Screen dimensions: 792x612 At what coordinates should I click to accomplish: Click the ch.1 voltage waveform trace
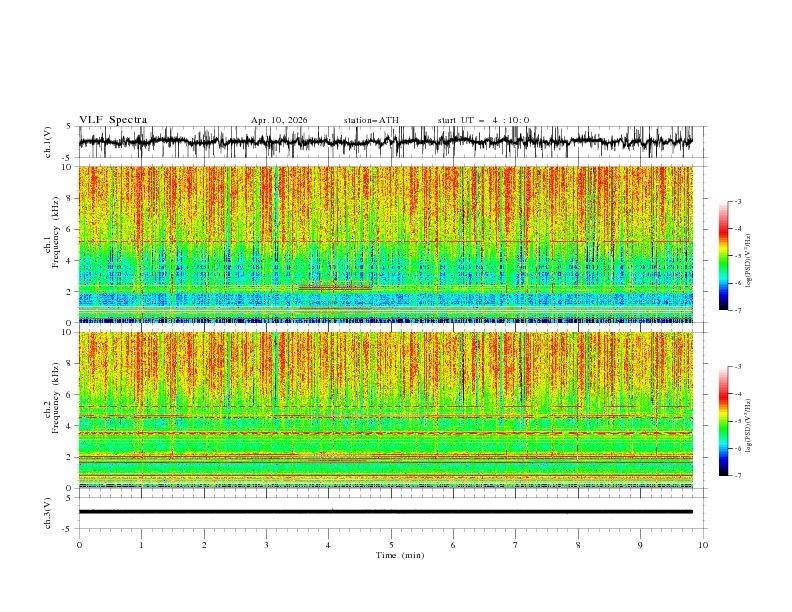pyautogui.click(x=386, y=142)
